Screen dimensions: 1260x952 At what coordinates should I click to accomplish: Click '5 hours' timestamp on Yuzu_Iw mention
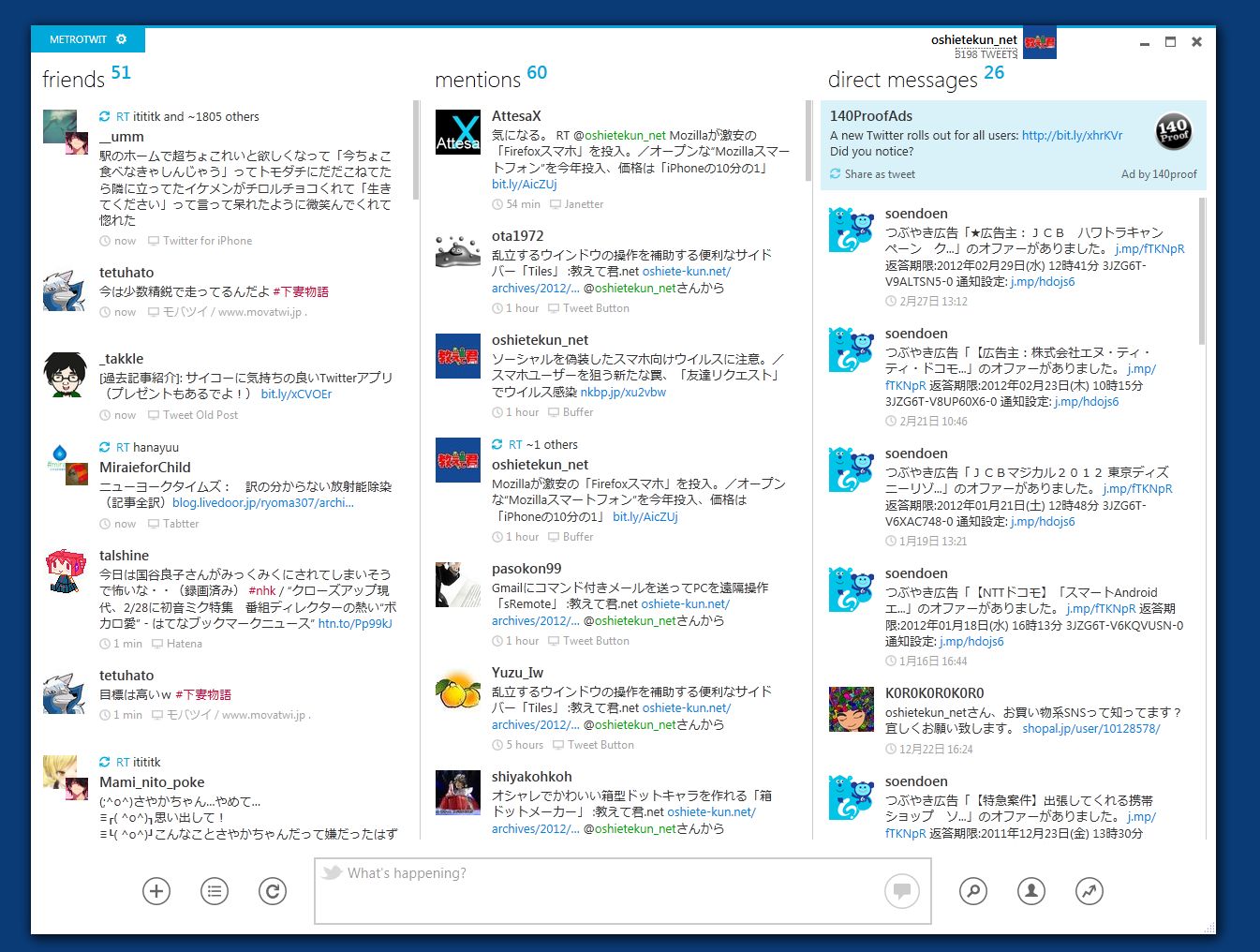click(x=525, y=745)
